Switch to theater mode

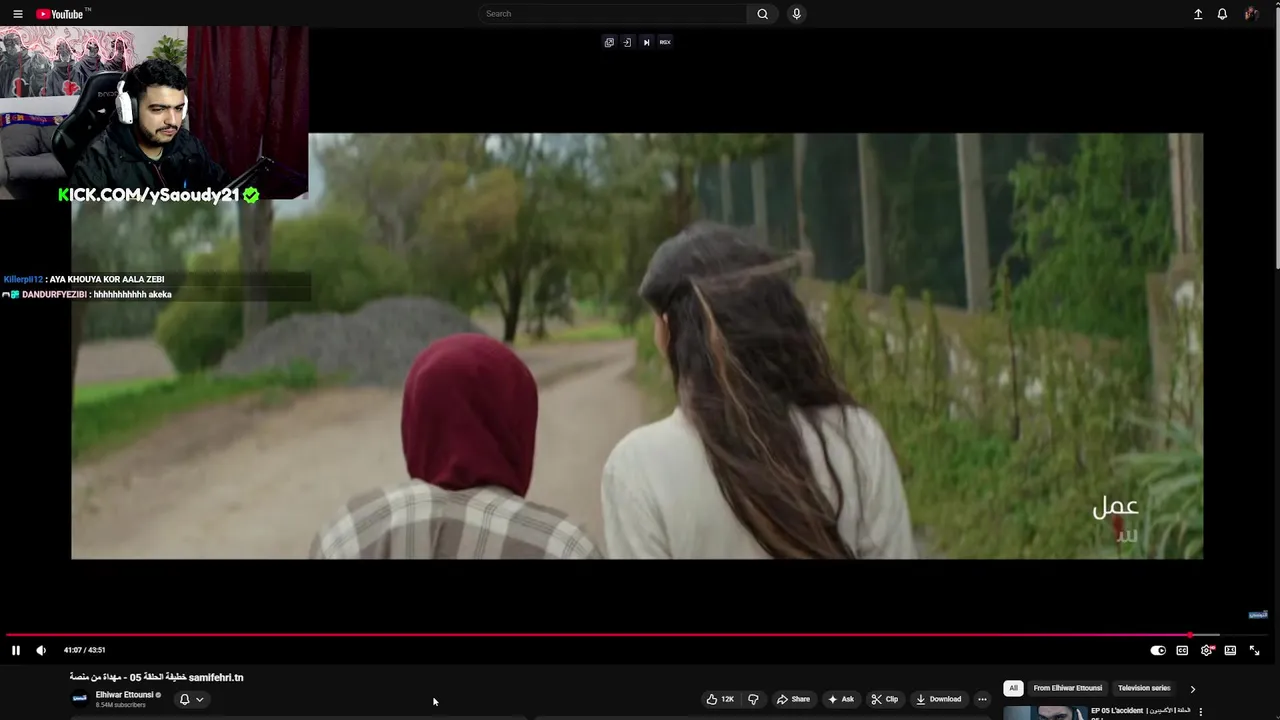pyautogui.click(x=1230, y=650)
